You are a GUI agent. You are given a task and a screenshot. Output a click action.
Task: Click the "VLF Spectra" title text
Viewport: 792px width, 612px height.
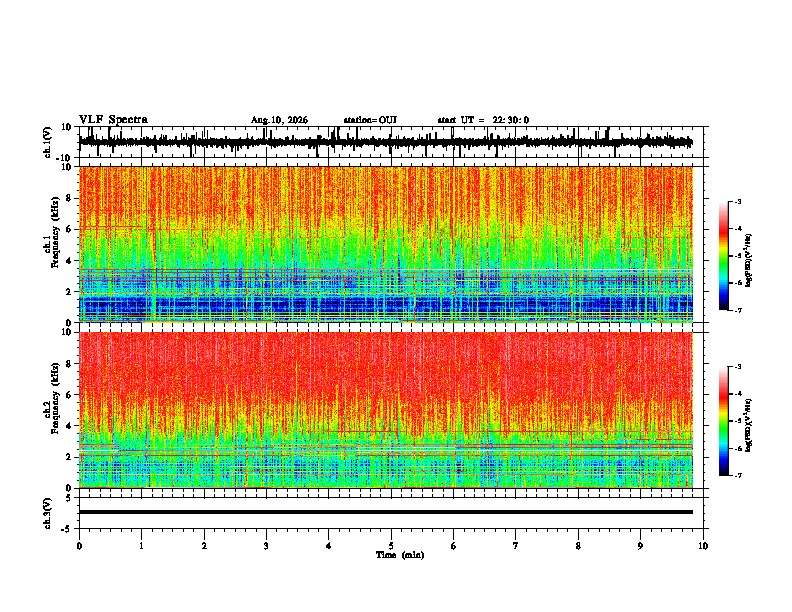tap(113, 120)
